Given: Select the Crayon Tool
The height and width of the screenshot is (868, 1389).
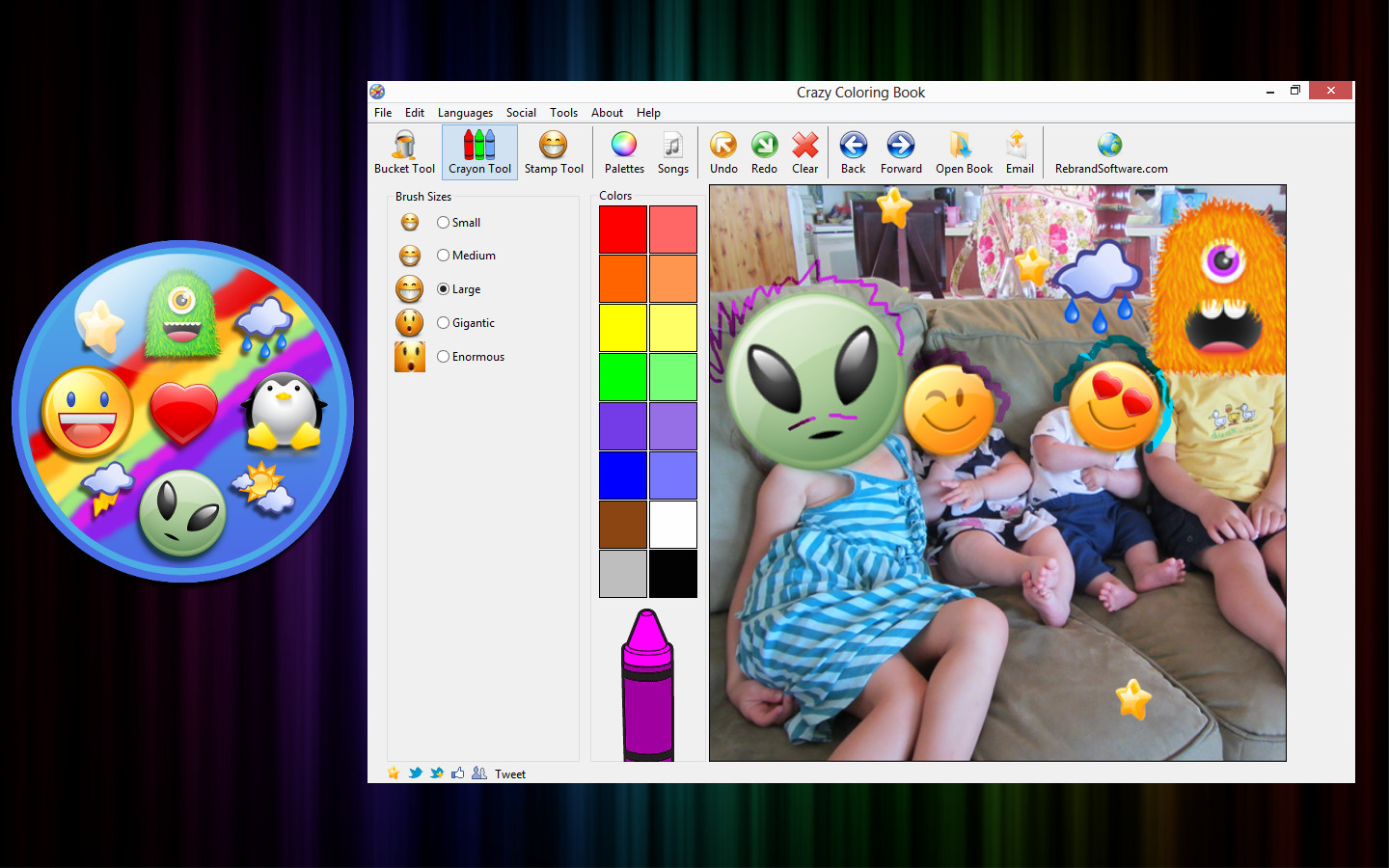Looking at the screenshot, I should pyautogui.click(x=479, y=152).
